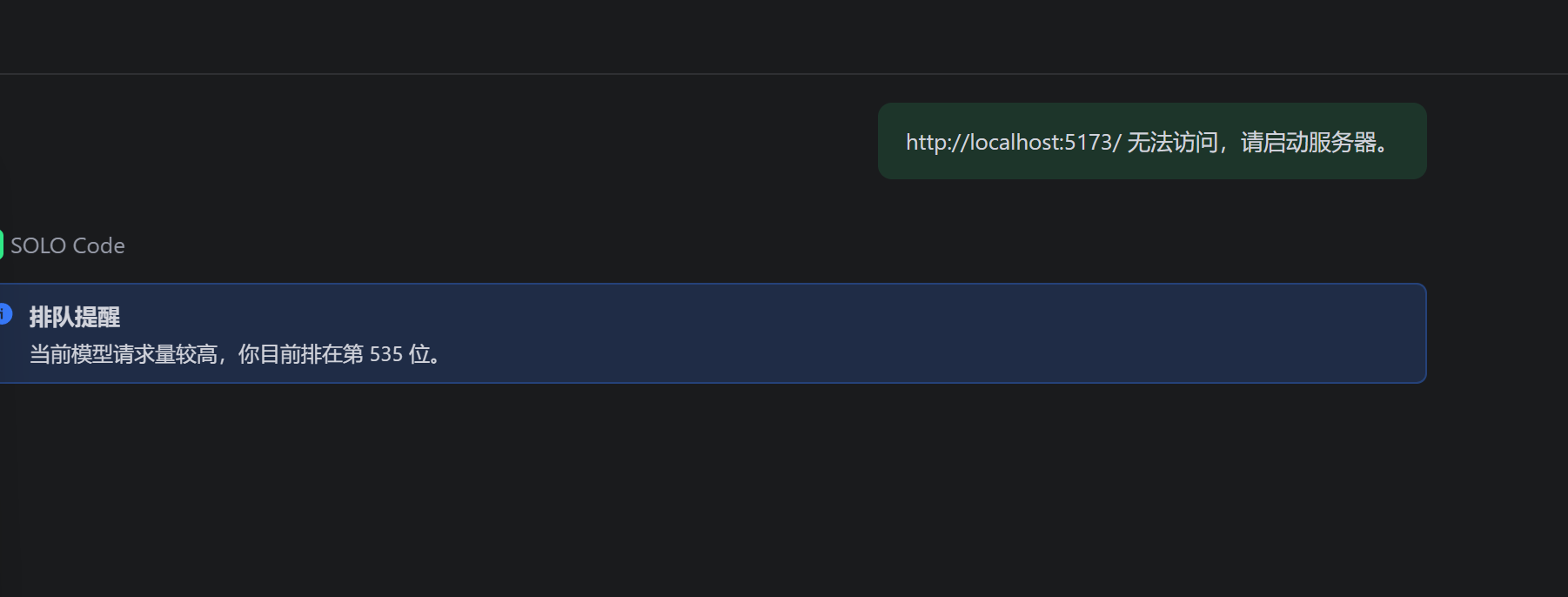Click the "当前模型请求量较高" text
This screenshot has width=1568, height=597.
[123, 354]
